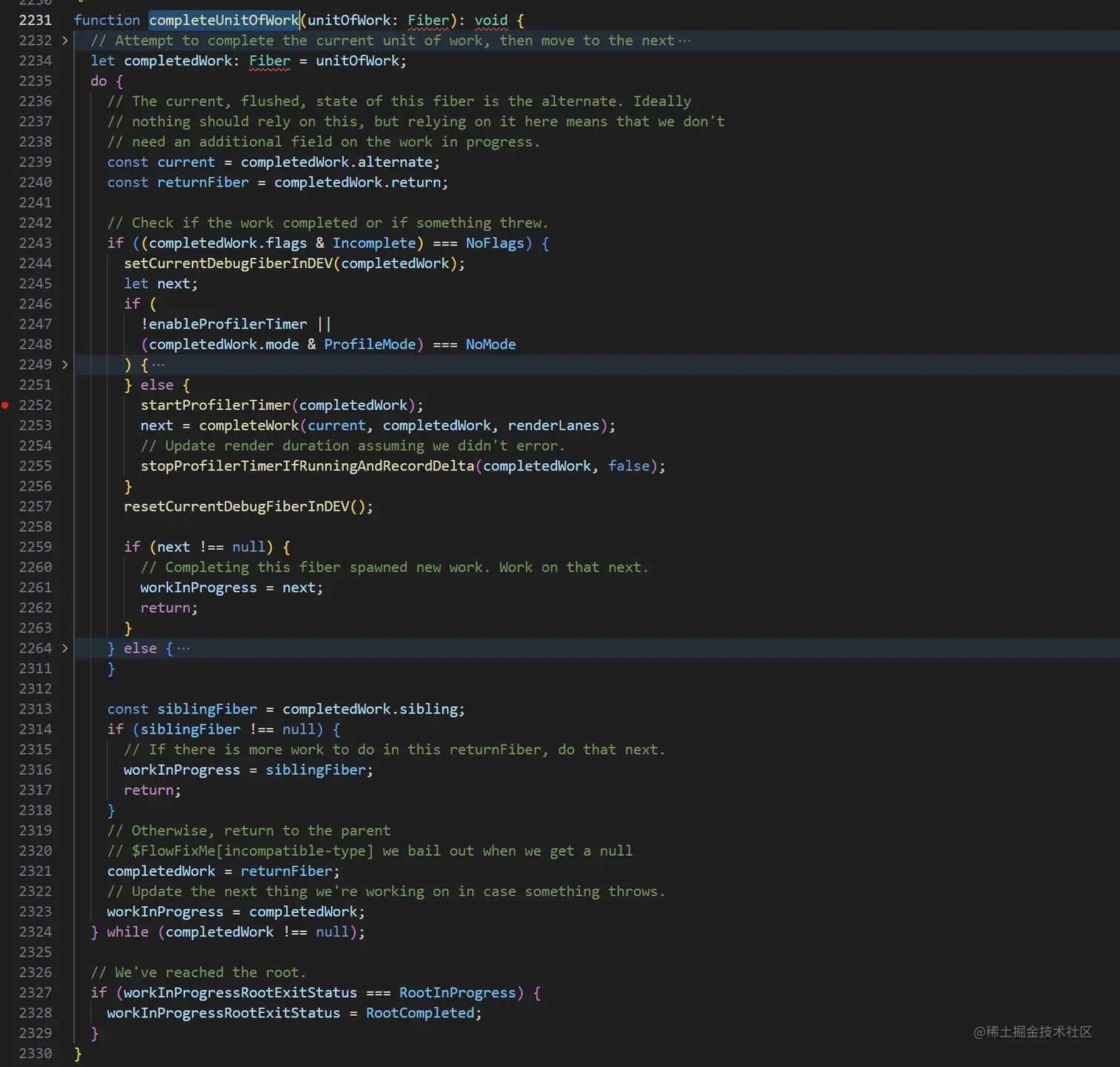Select line number 2313 in the gutter
1120x1067 pixels.
(36, 709)
